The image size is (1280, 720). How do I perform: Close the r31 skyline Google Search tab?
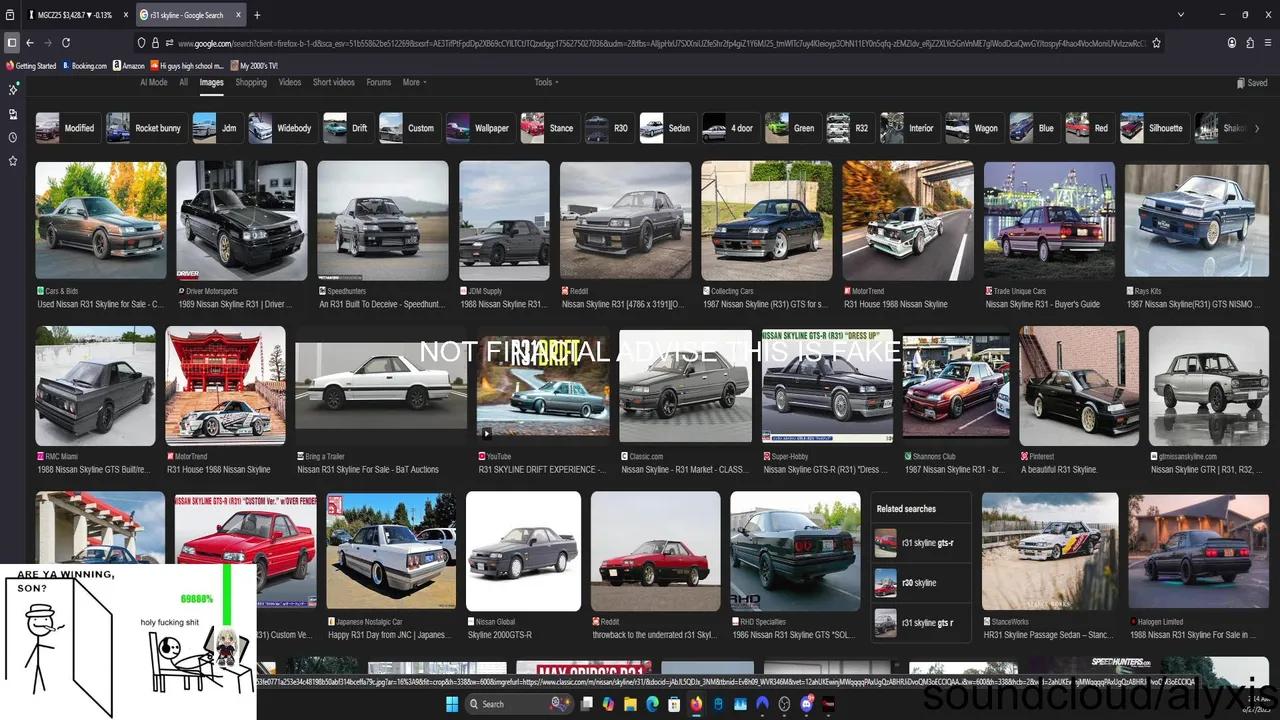pos(238,15)
